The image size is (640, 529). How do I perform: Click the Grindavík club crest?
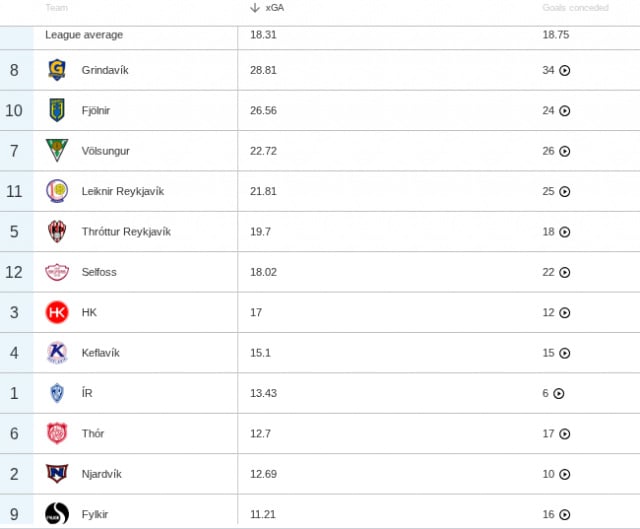pyautogui.click(x=57, y=70)
